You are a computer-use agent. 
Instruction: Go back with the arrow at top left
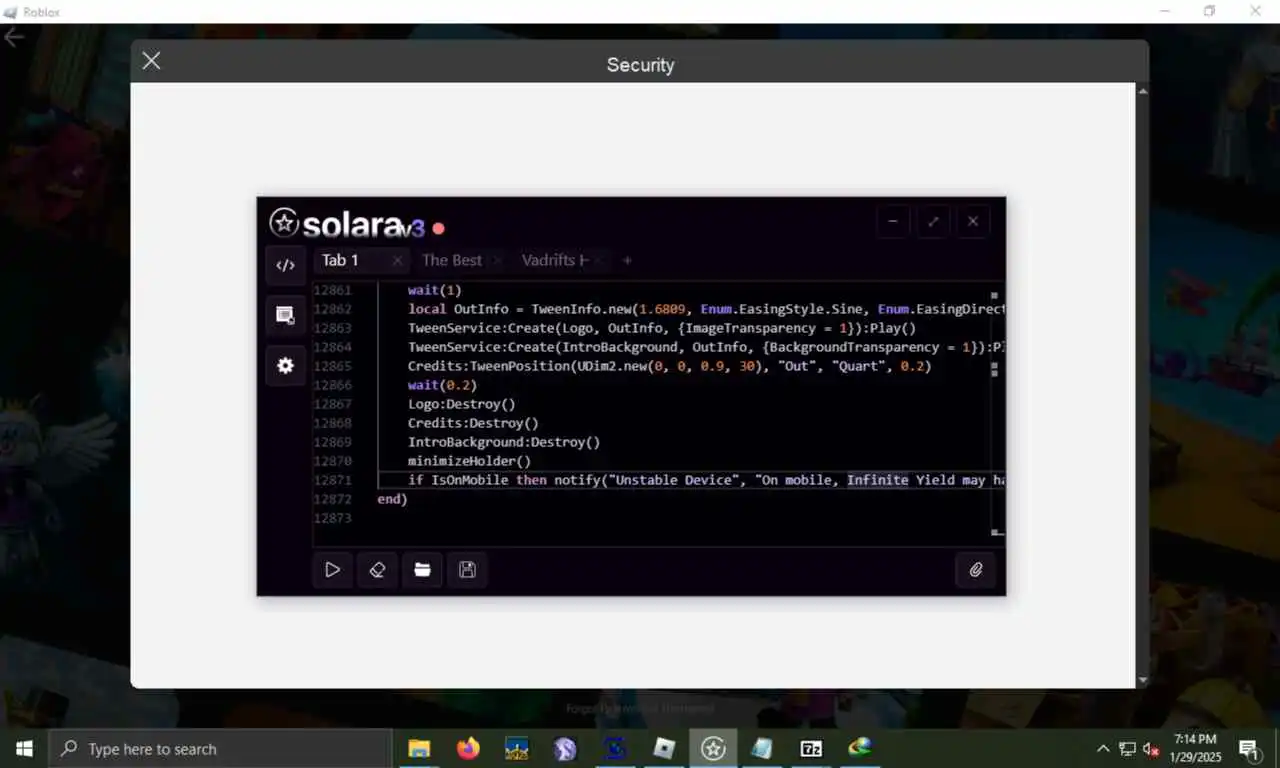point(13,37)
